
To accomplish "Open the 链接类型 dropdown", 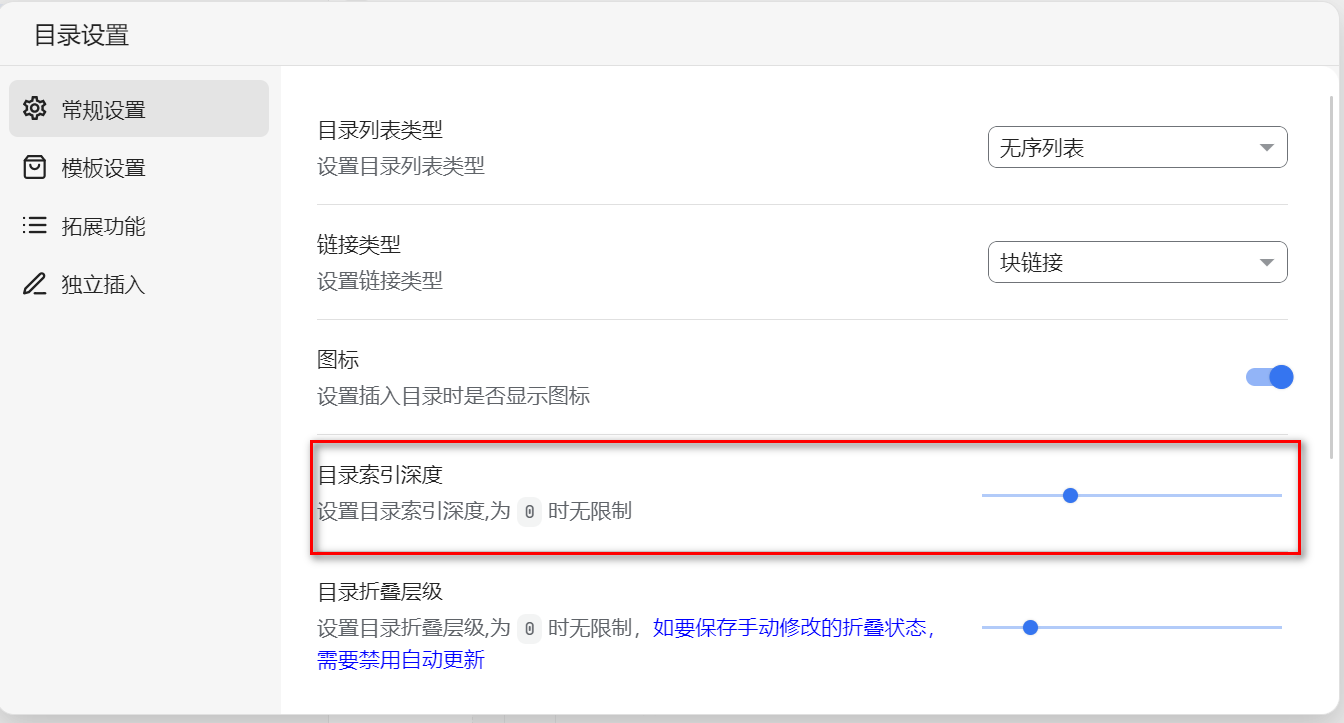I will [x=1136, y=263].
